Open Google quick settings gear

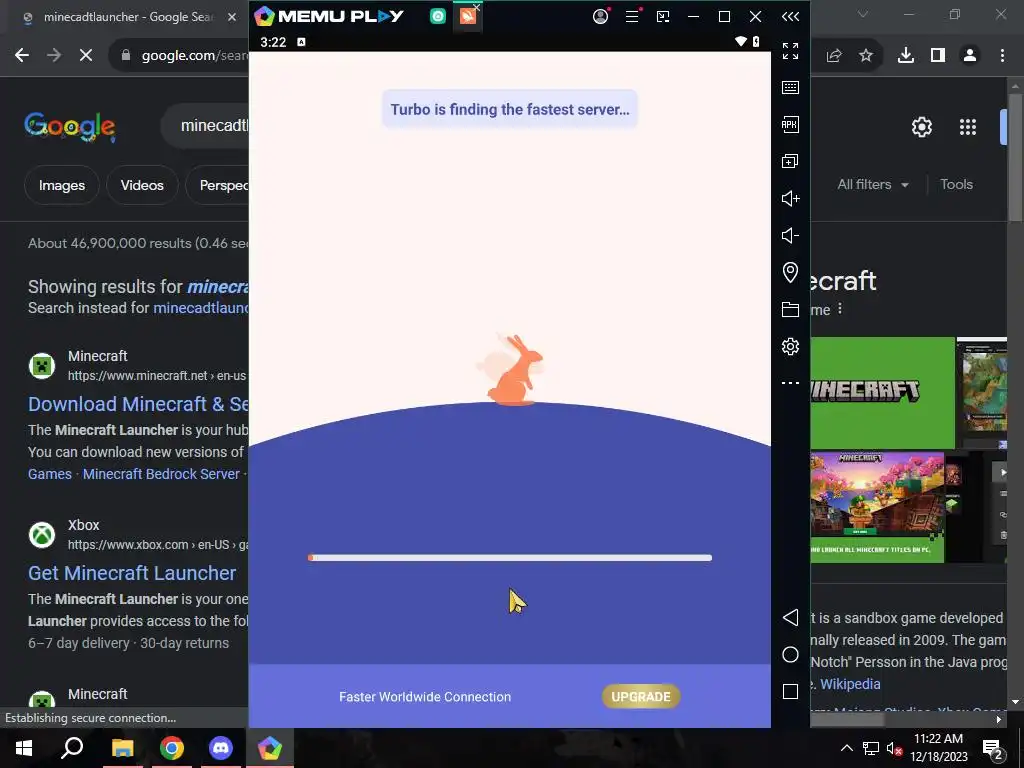(x=921, y=127)
